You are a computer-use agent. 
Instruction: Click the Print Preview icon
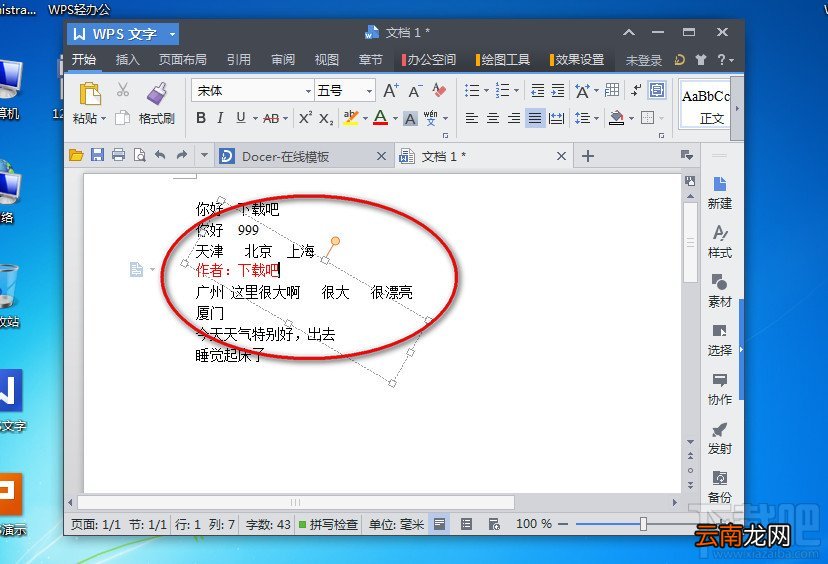139,155
